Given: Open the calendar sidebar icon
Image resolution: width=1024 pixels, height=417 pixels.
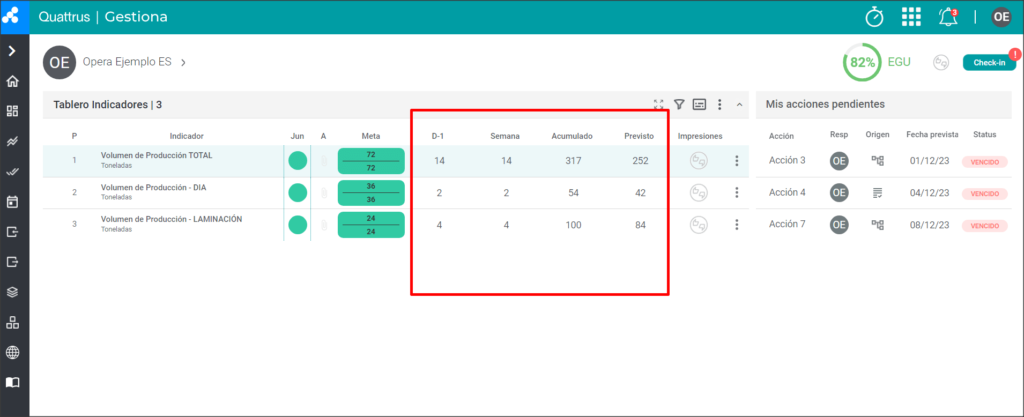Looking at the screenshot, I should (12, 202).
